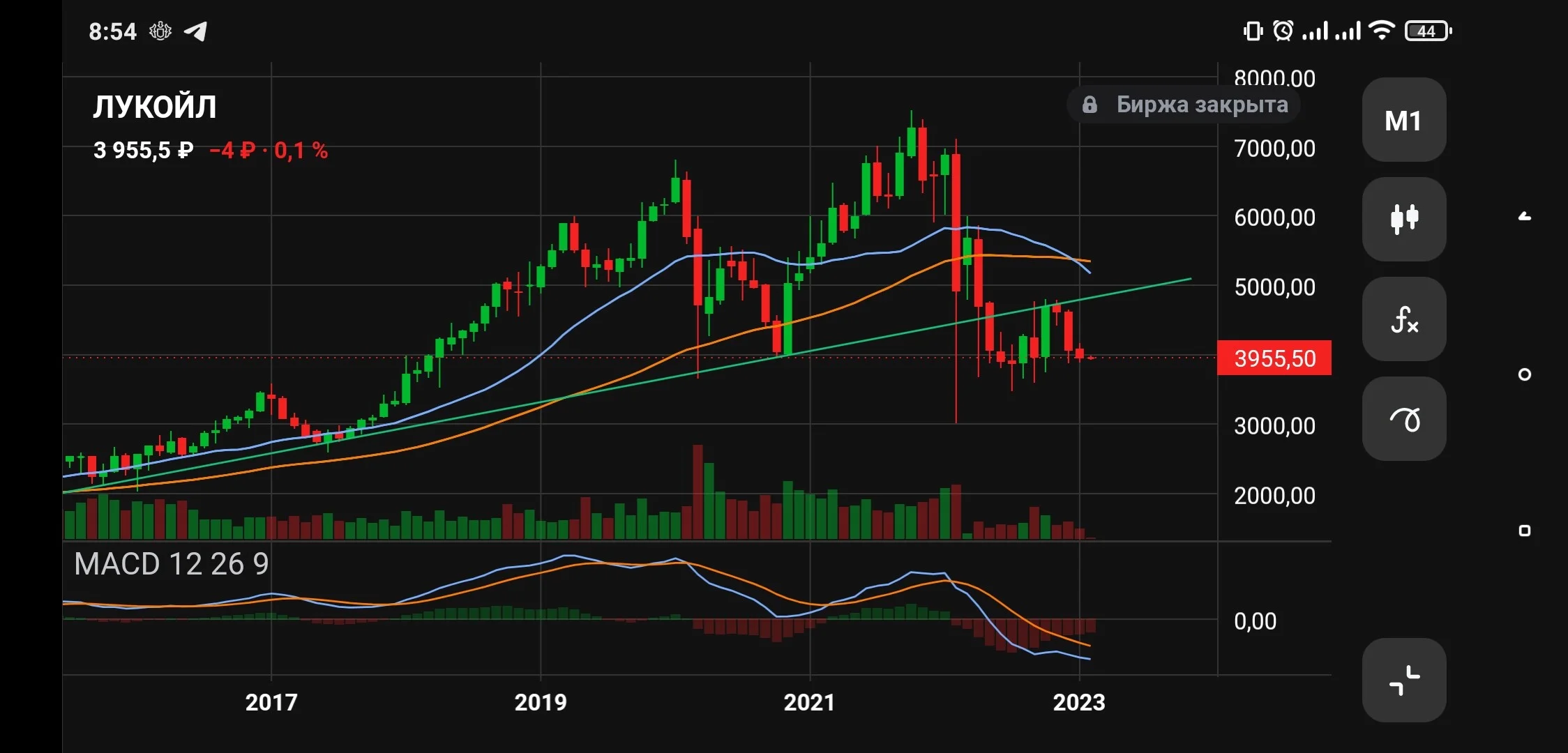This screenshot has width=1568, height=753.
Task: Tap the battery indicator showing 44
Action: tap(1428, 31)
